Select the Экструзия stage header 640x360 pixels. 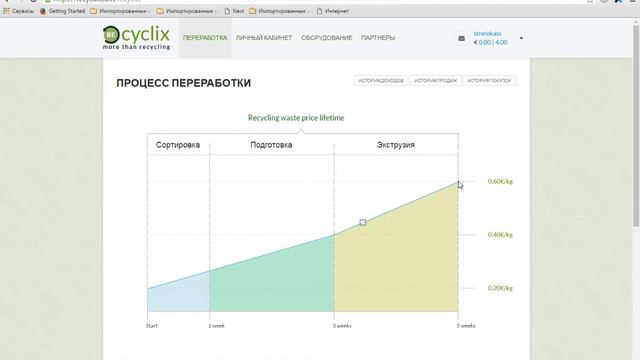point(396,145)
